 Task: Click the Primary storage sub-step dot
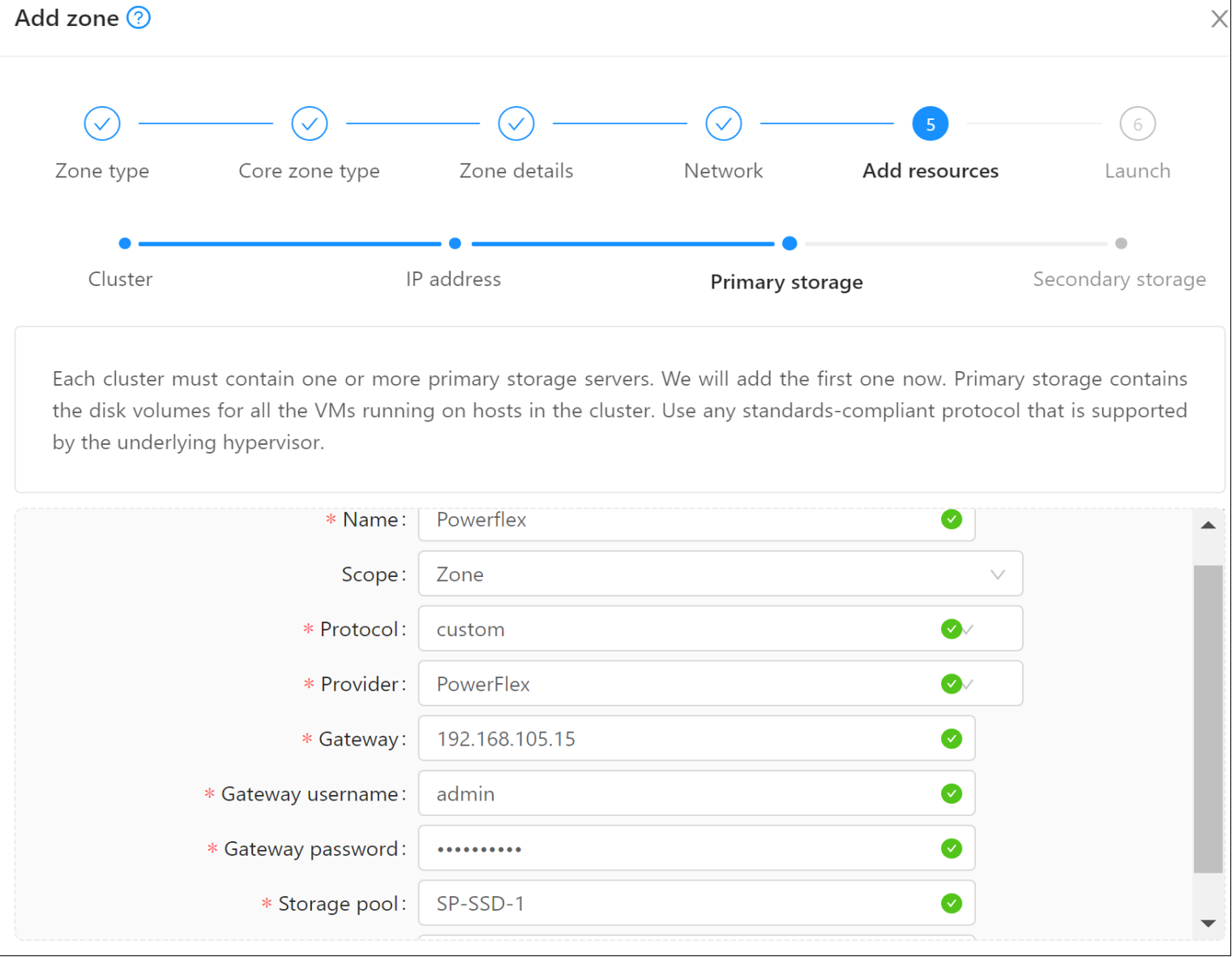[x=789, y=243]
